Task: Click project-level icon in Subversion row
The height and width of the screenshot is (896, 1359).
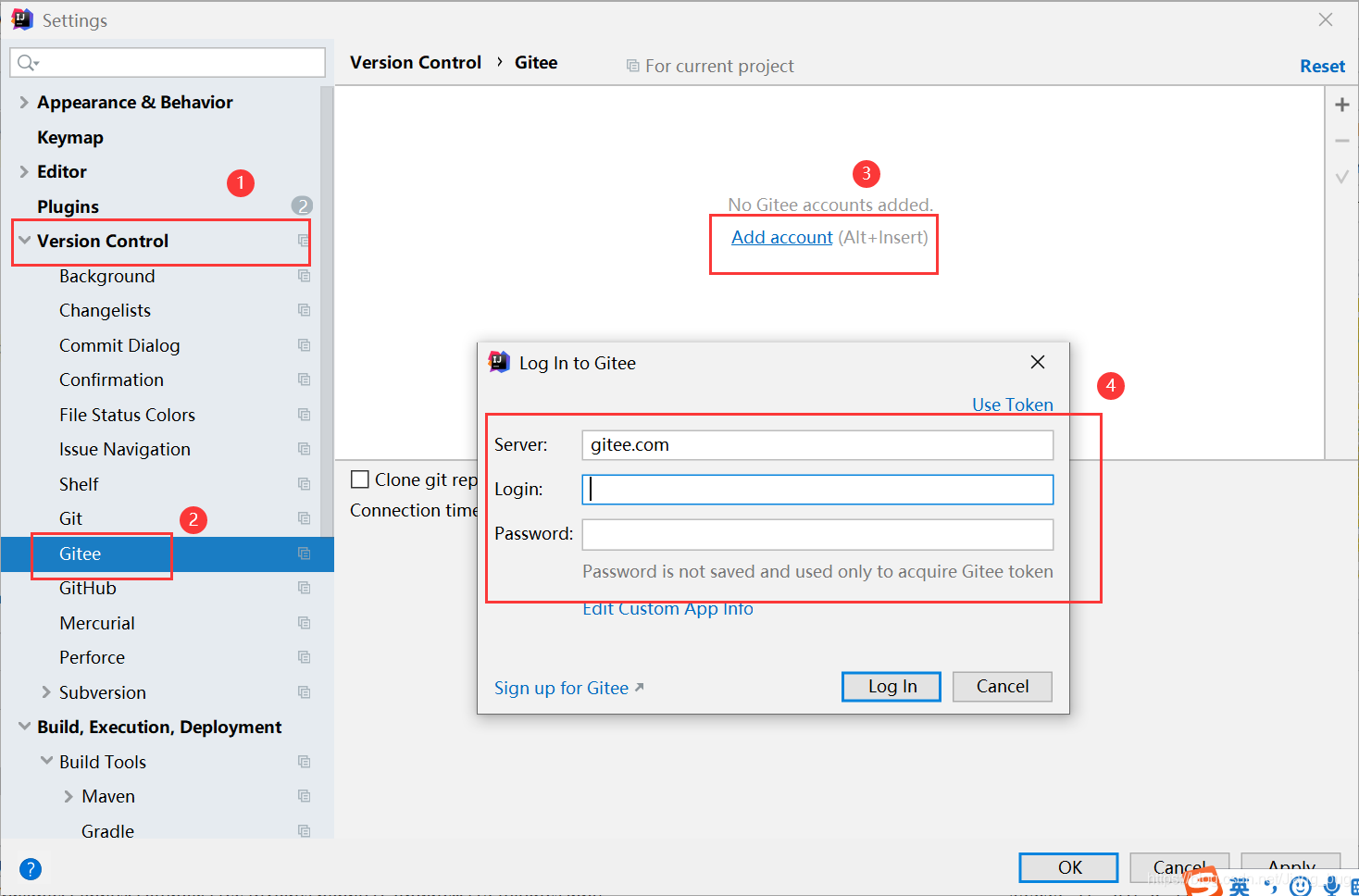Action: (x=304, y=692)
